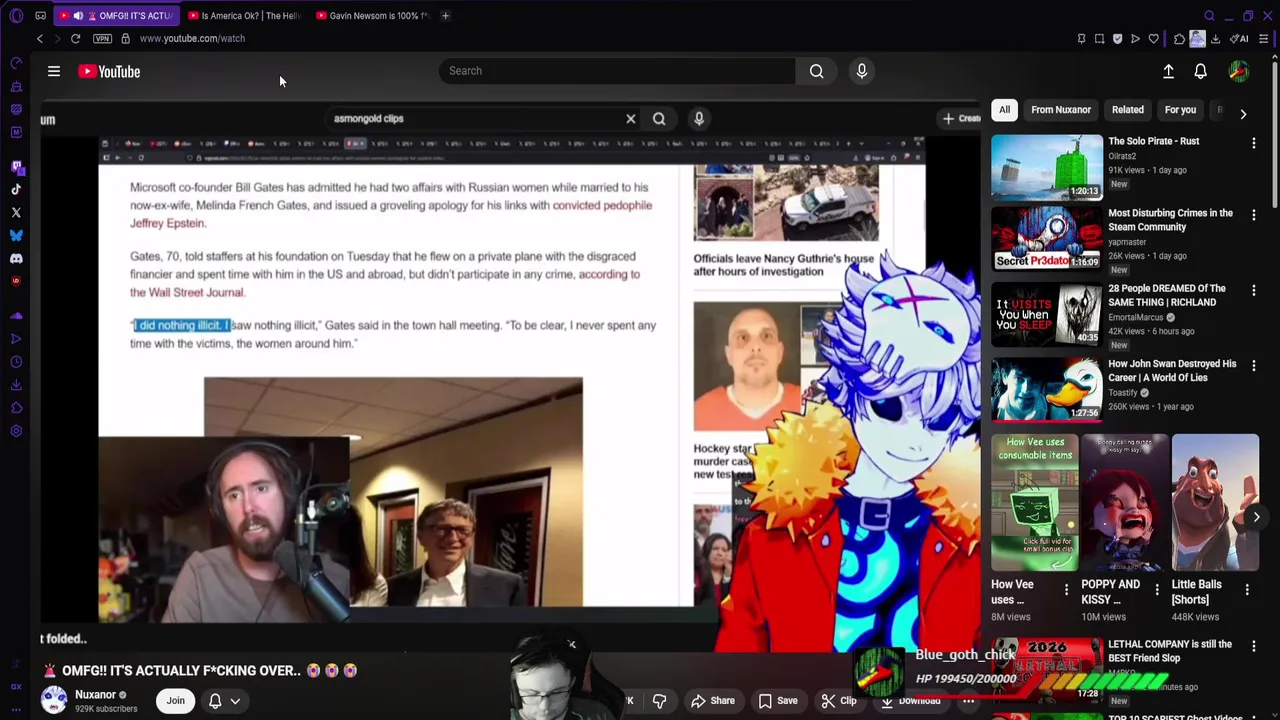
Task: Clip this video
Action: [839, 701]
